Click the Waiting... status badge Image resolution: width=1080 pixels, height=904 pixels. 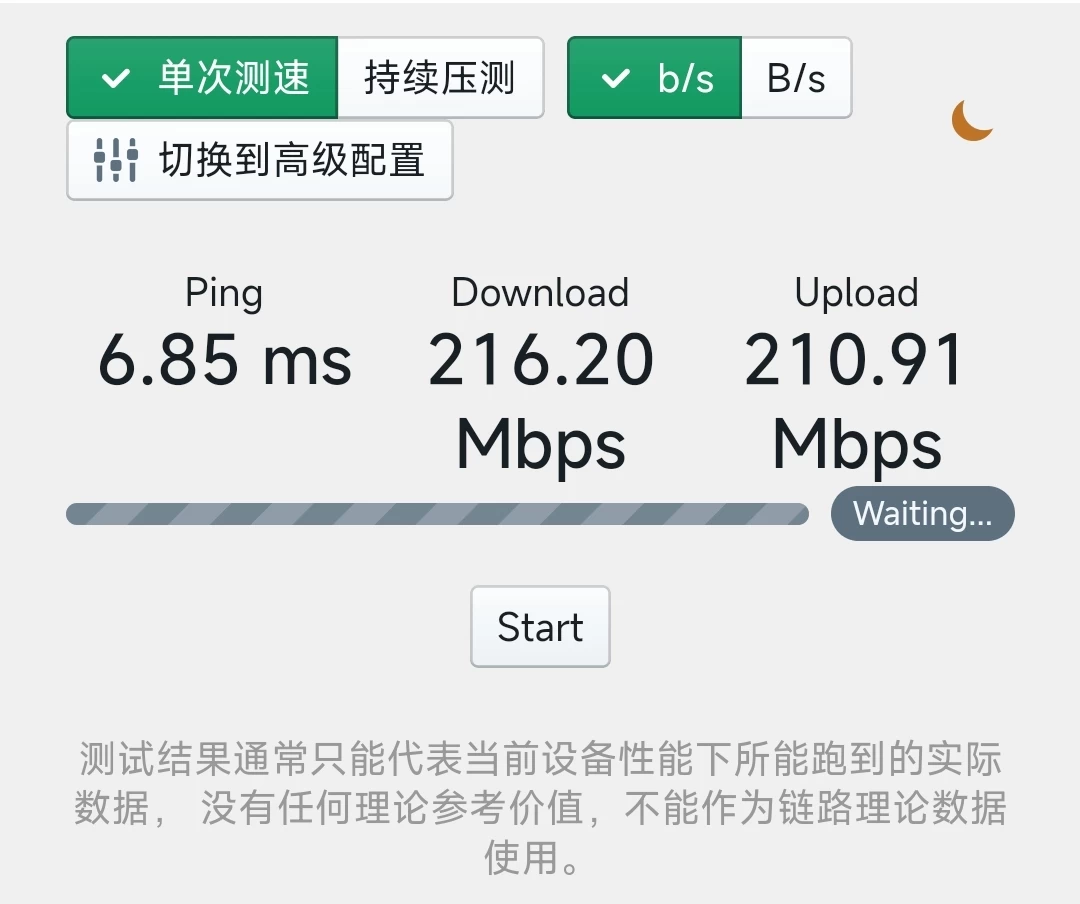pyautogui.click(x=922, y=513)
